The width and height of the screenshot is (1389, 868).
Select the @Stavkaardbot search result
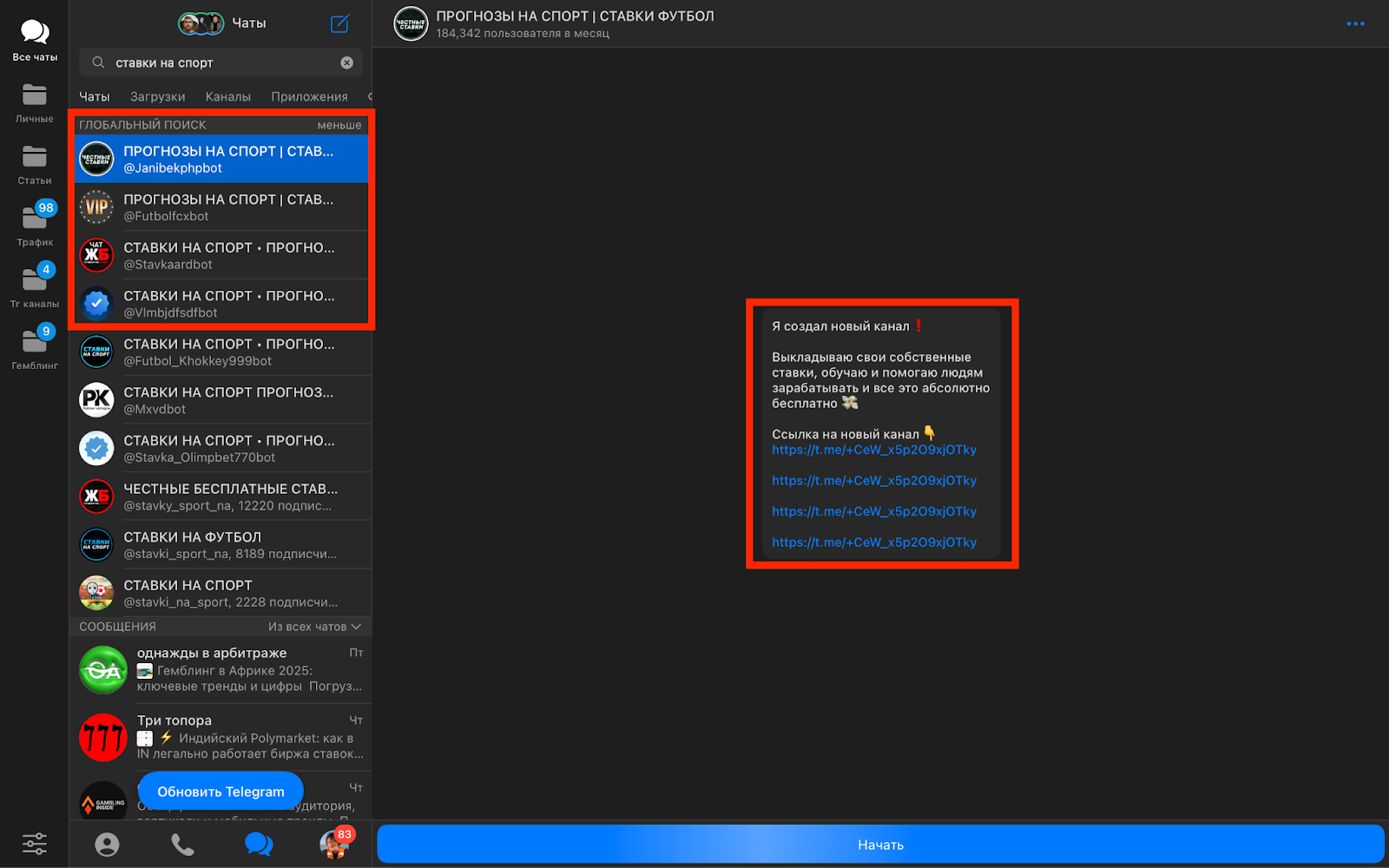pos(221,255)
